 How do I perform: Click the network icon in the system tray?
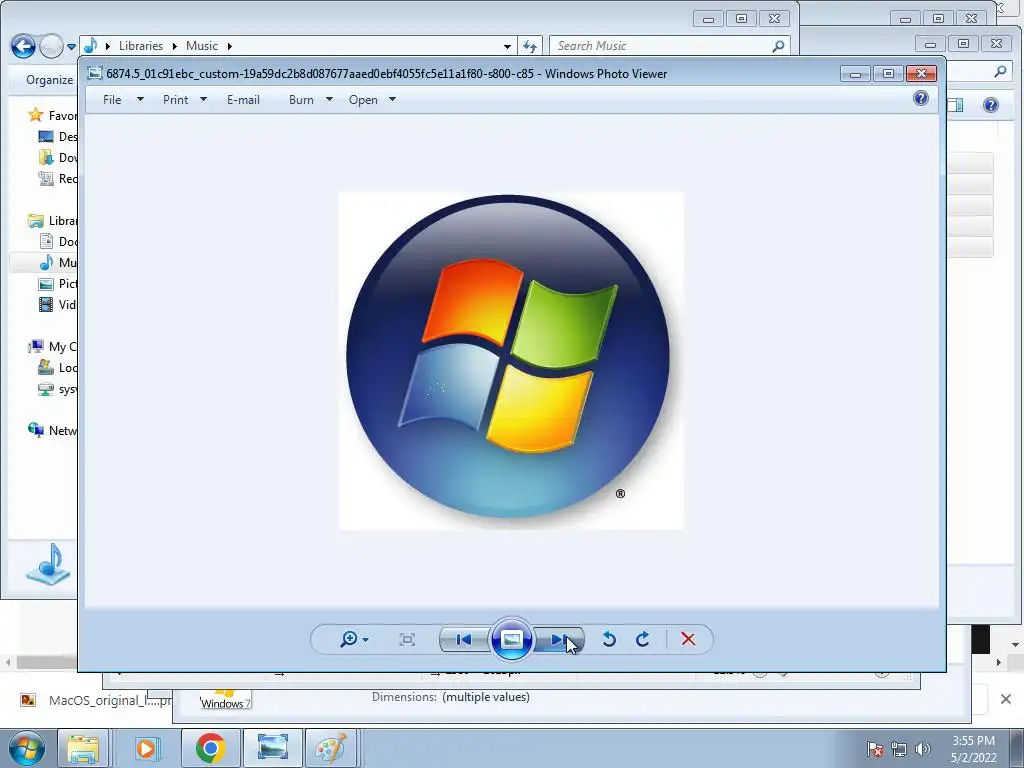(899, 749)
